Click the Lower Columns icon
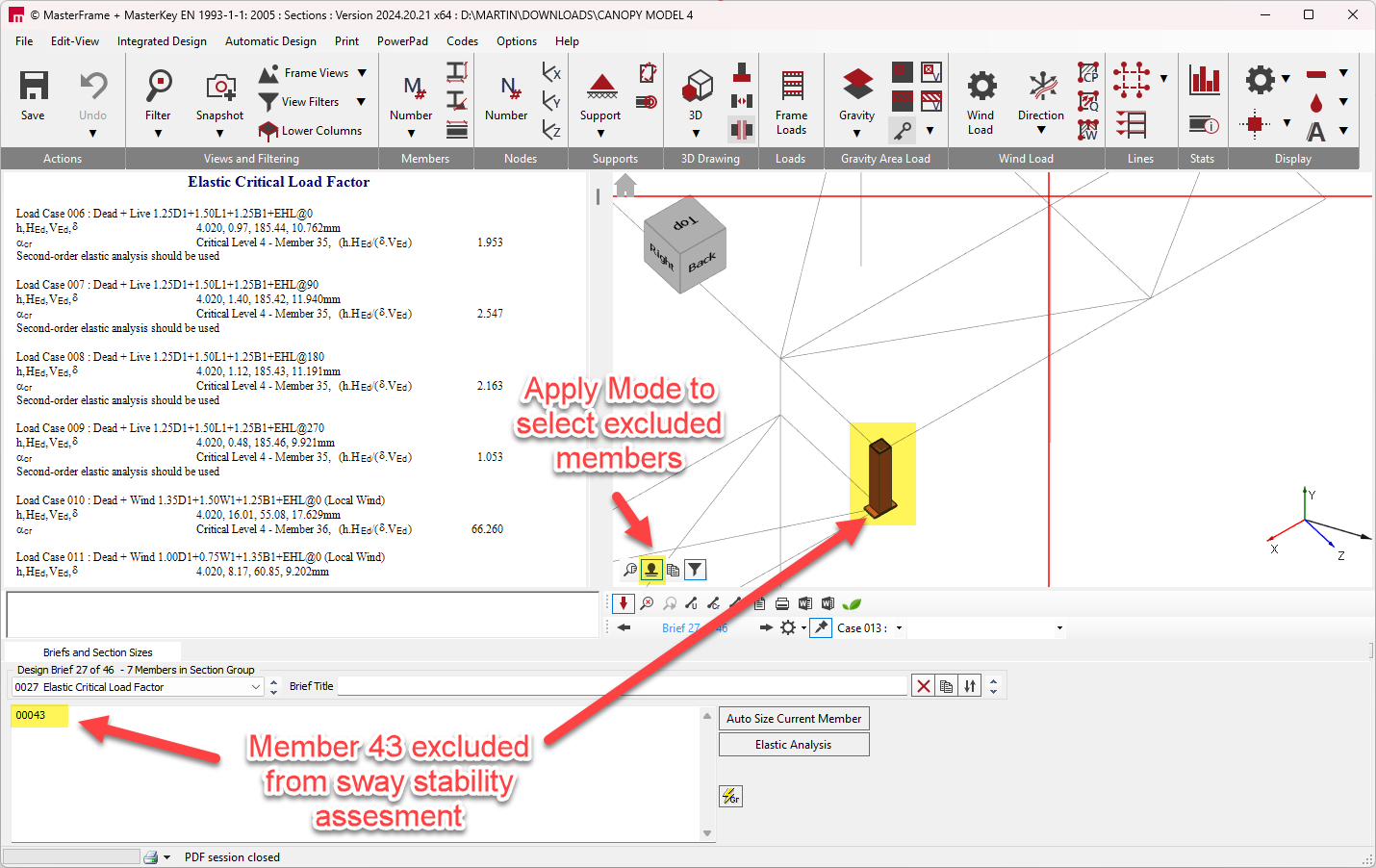1376x868 pixels. (268, 131)
